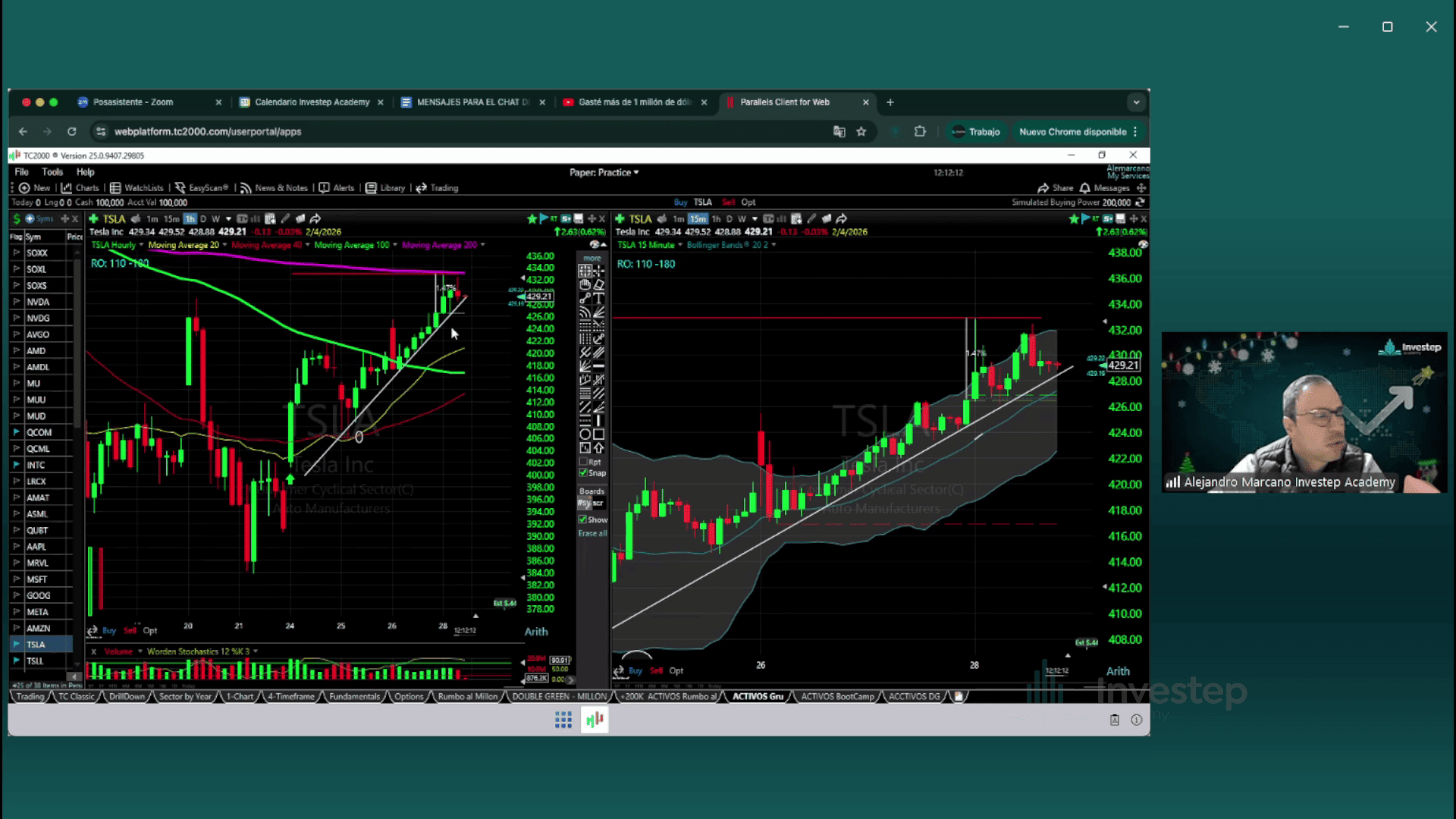Click pencil draw icon on hourly chart
The height and width of the screenshot is (819, 1456).
pyautogui.click(x=285, y=218)
